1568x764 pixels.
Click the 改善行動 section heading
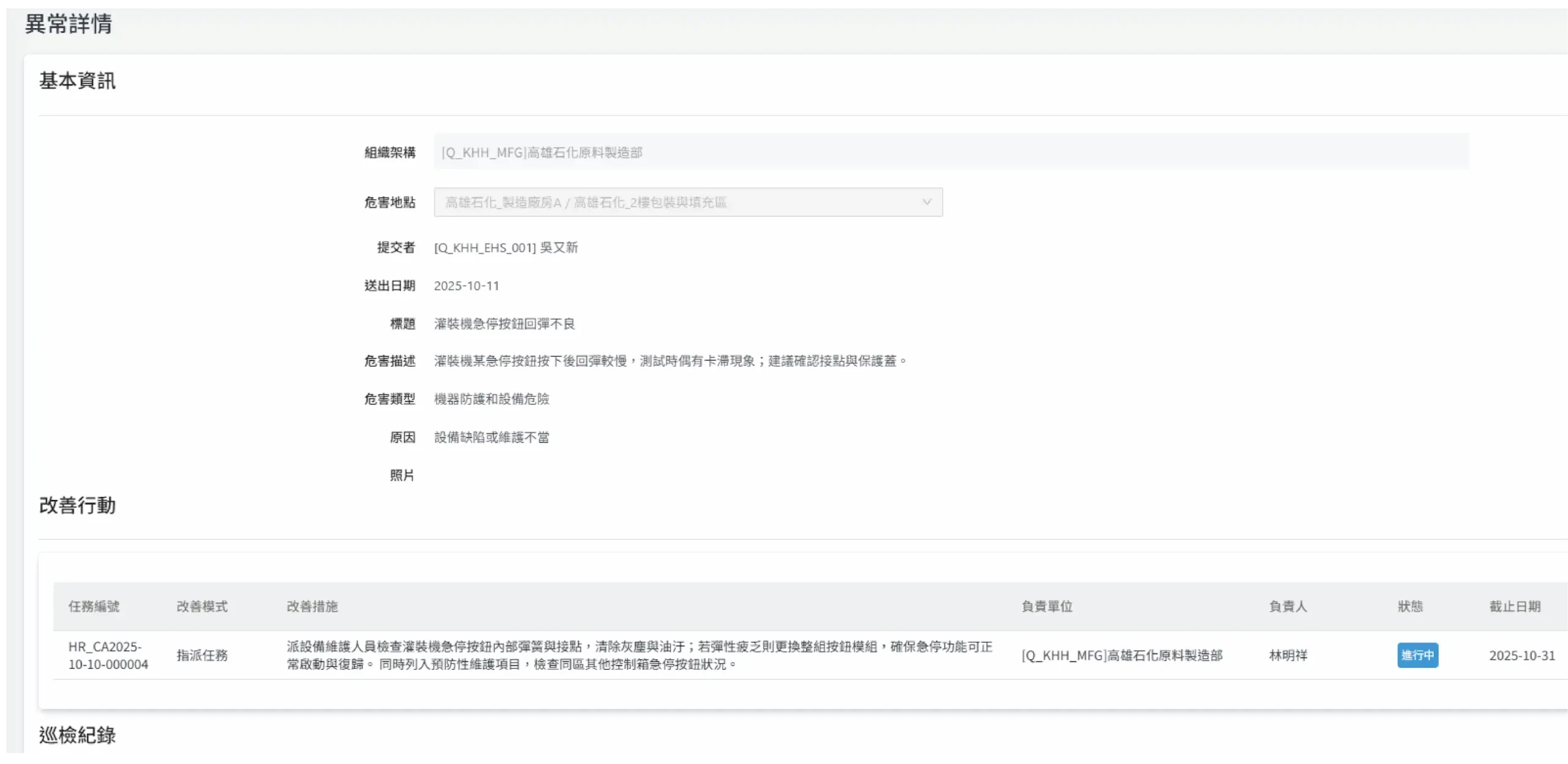(77, 505)
